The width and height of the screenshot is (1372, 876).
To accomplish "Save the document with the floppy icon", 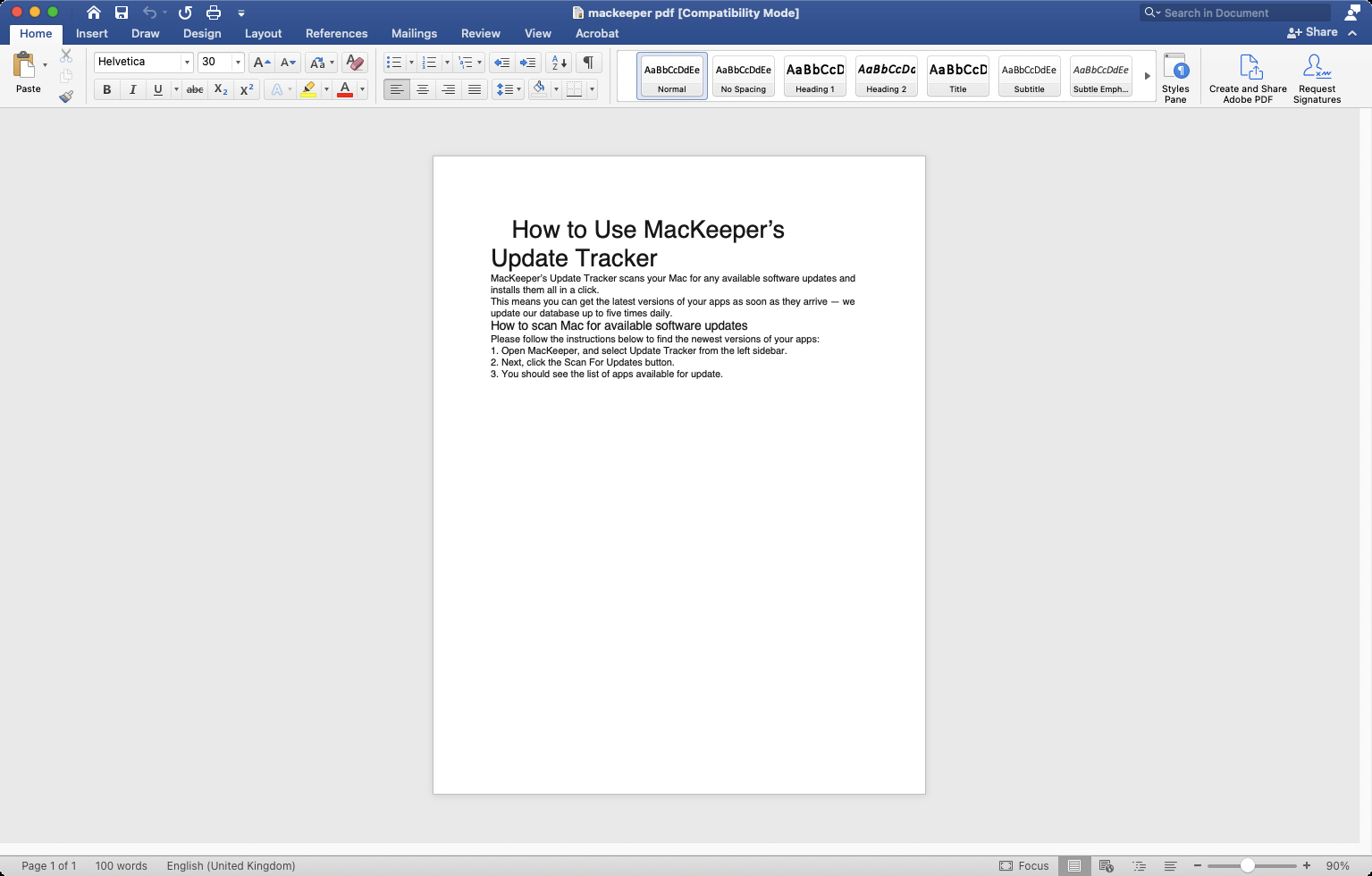I will (122, 13).
